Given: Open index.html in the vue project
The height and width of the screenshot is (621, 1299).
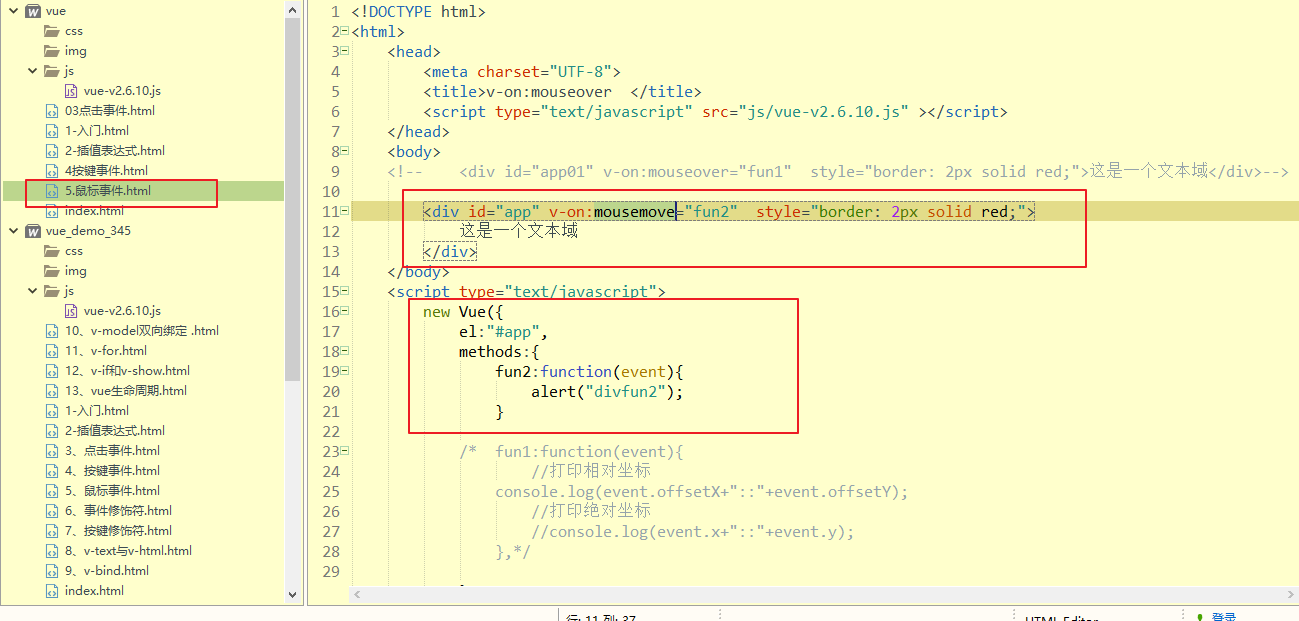Looking at the screenshot, I should click(x=94, y=211).
